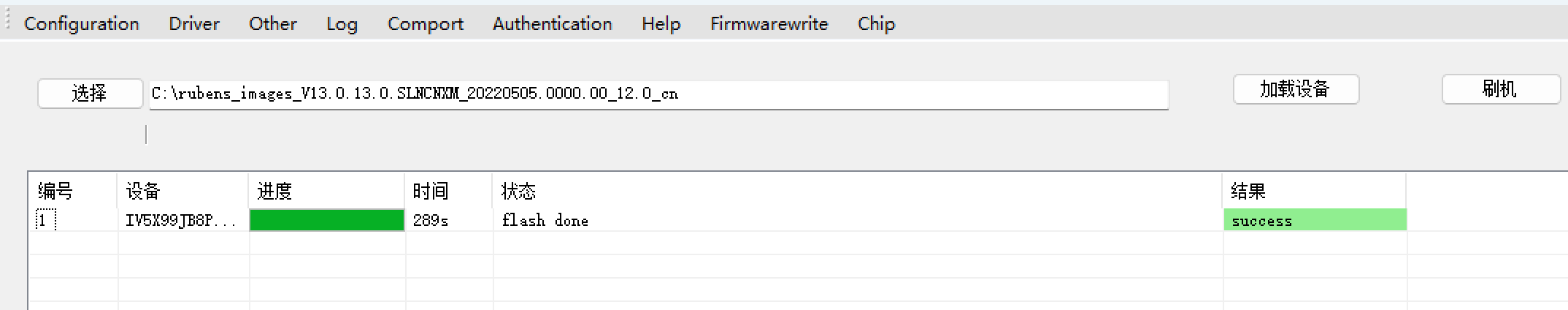Click the 加载设备 (load devices) button
This screenshot has width=1568, height=310.
pyautogui.click(x=1296, y=90)
